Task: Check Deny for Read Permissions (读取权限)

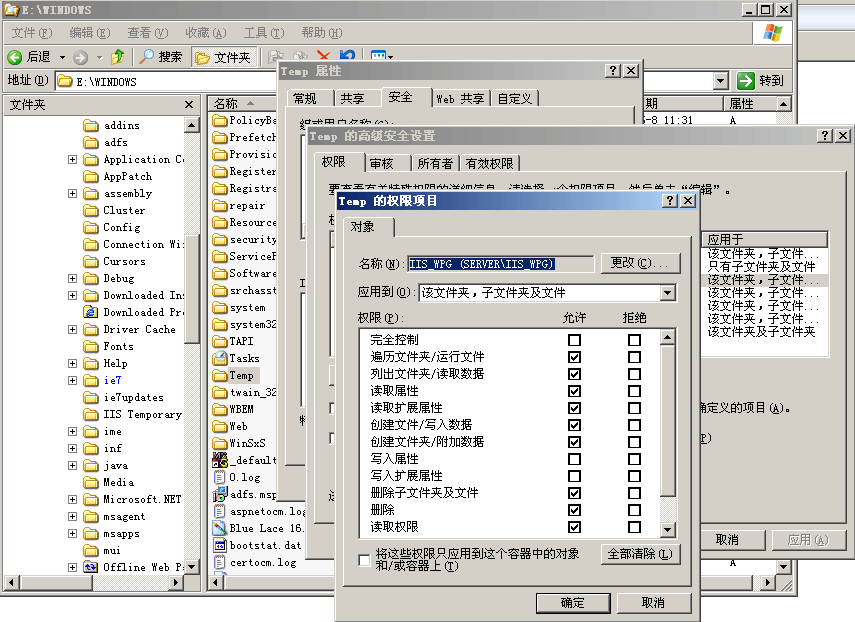Action: point(634,527)
